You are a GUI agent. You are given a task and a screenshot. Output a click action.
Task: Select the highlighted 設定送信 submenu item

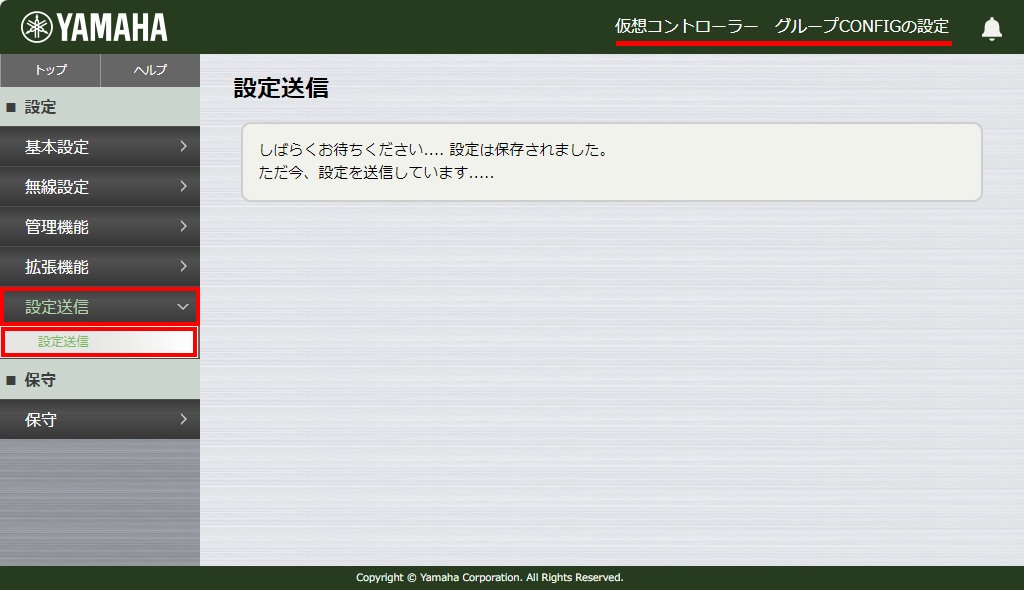(x=99, y=342)
